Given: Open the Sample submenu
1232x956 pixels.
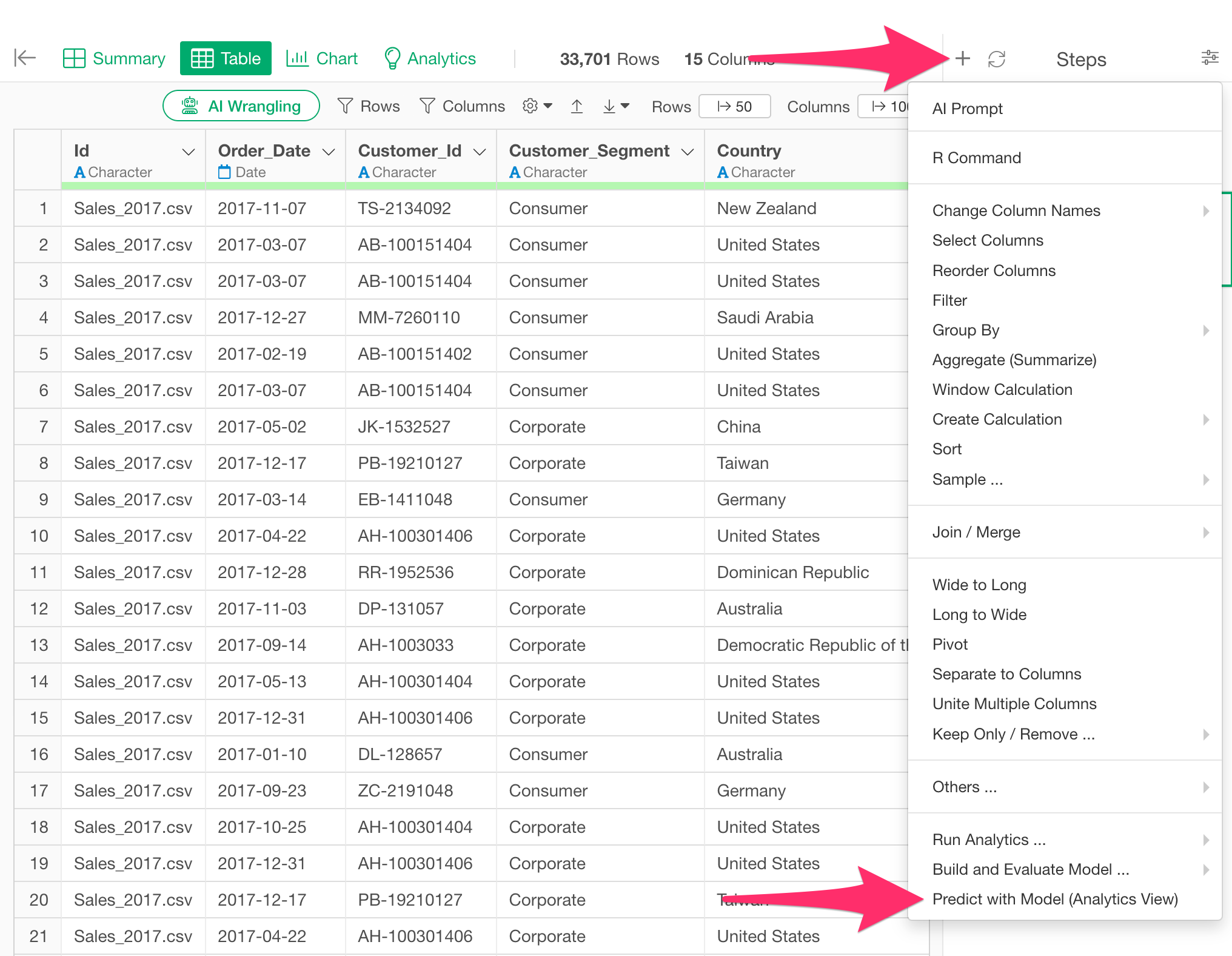Looking at the screenshot, I should (1065, 479).
